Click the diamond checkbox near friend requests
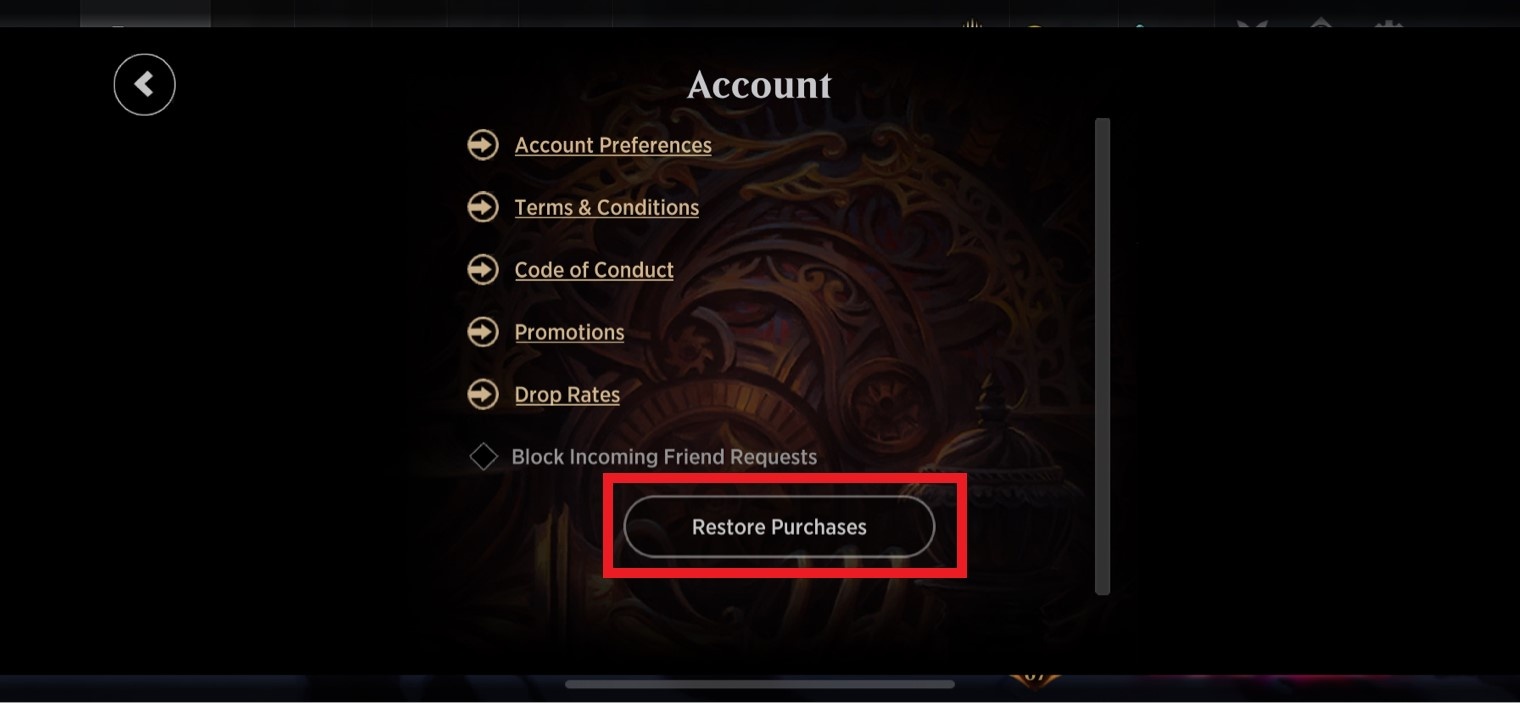The height and width of the screenshot is (703, 1520). 483,456
